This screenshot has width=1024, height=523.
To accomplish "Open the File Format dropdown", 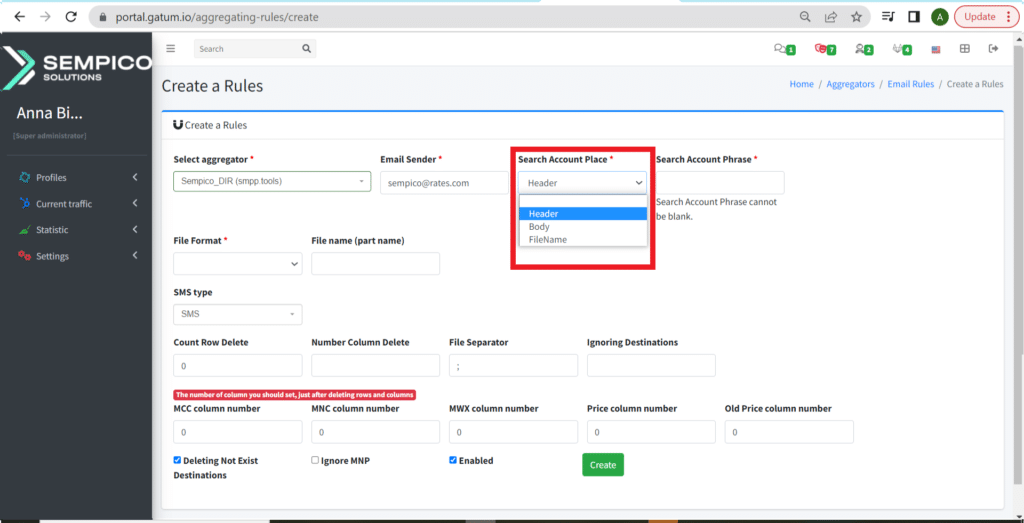I will (x=238, y=264).
